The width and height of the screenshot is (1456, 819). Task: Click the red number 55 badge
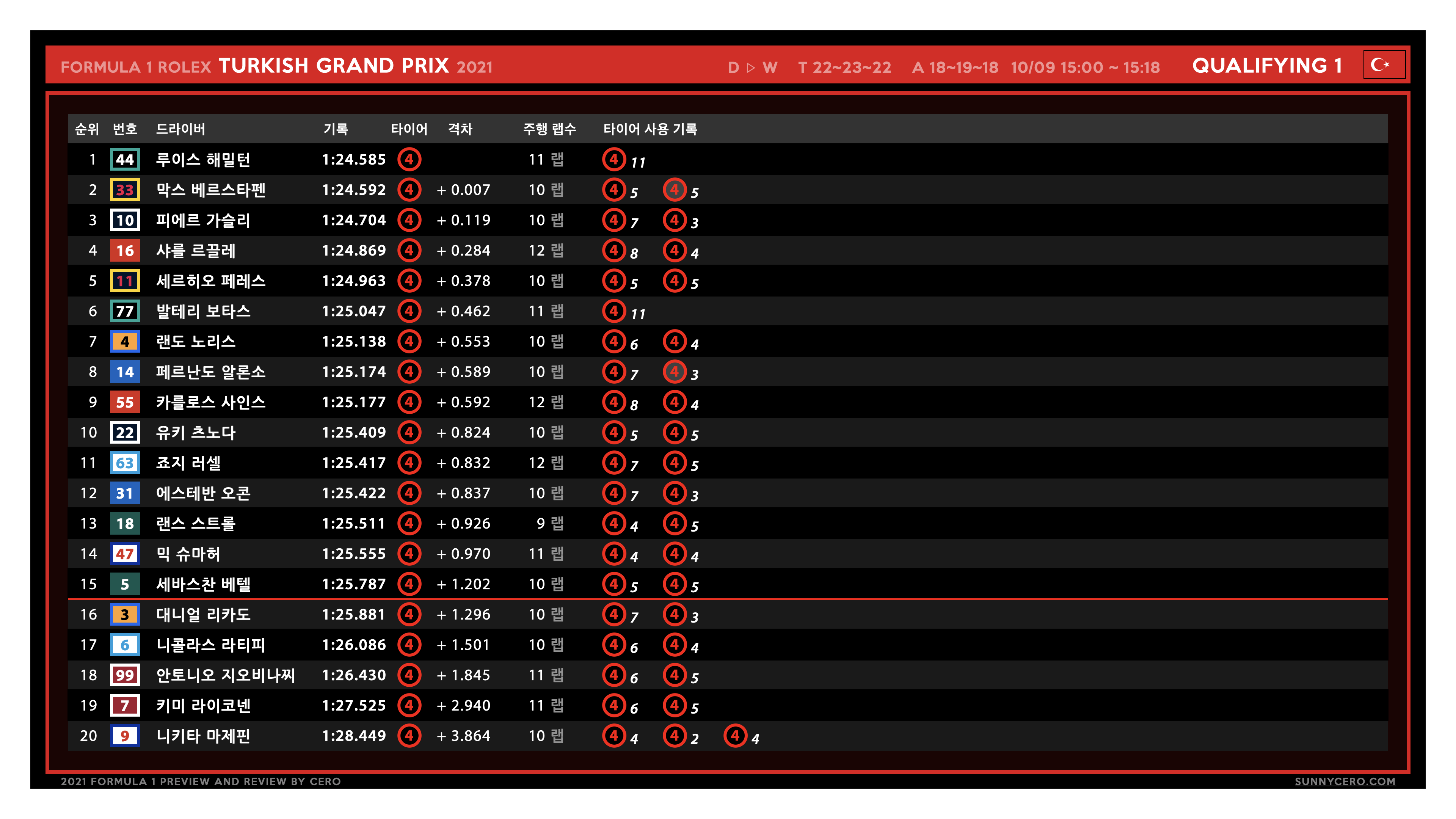[125, 402]
